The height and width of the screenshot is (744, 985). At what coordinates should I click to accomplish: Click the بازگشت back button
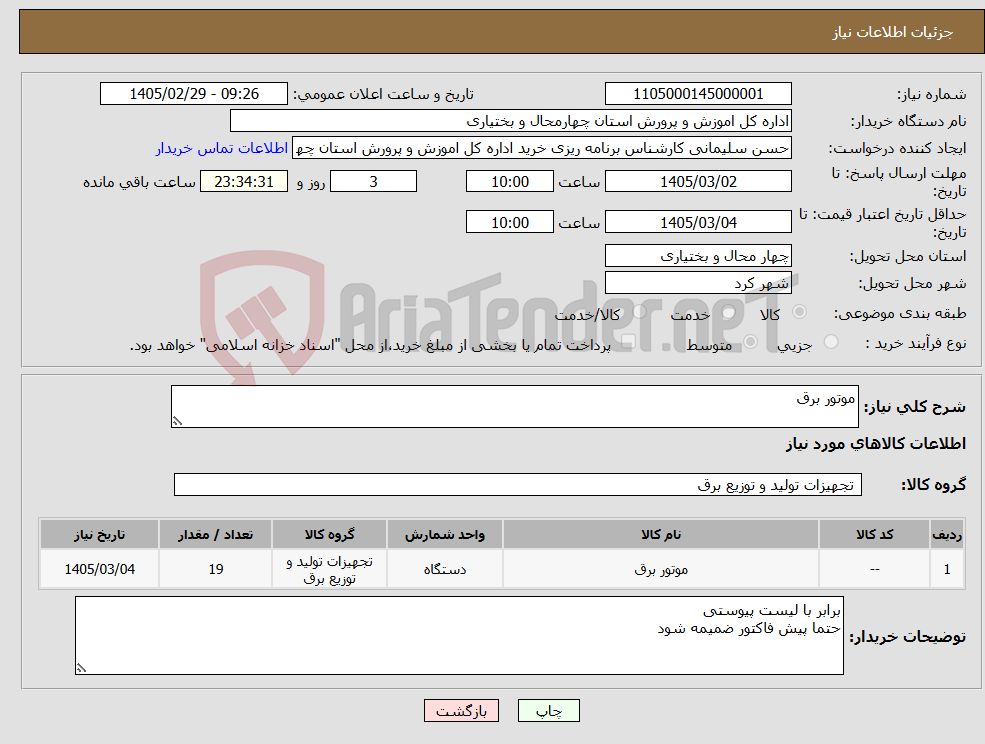click(x=461, y=711)
